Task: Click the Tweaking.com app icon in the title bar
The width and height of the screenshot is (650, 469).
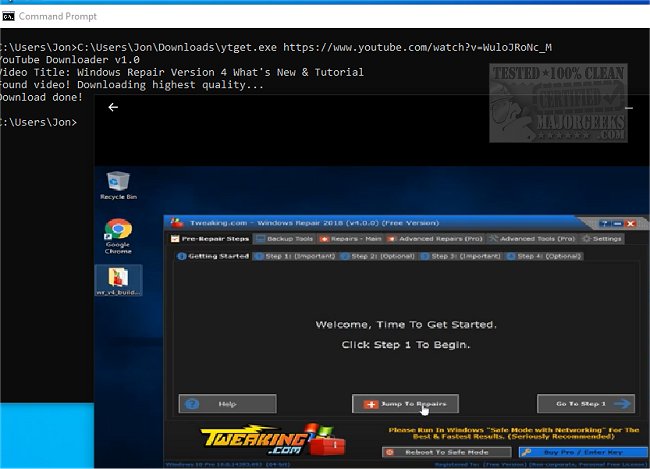Action: pos(177,223)
